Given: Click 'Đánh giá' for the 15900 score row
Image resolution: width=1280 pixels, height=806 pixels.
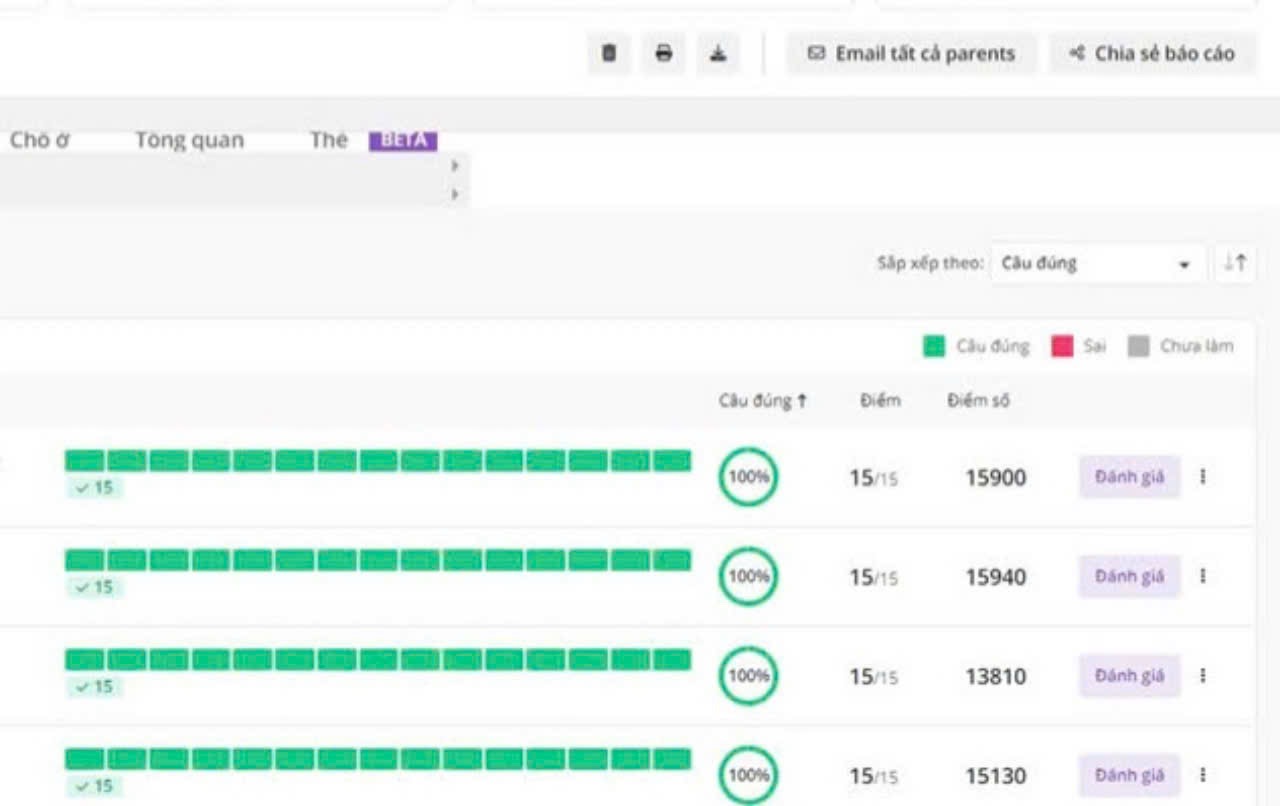Looking at the screenshot, I should 1129,477.
